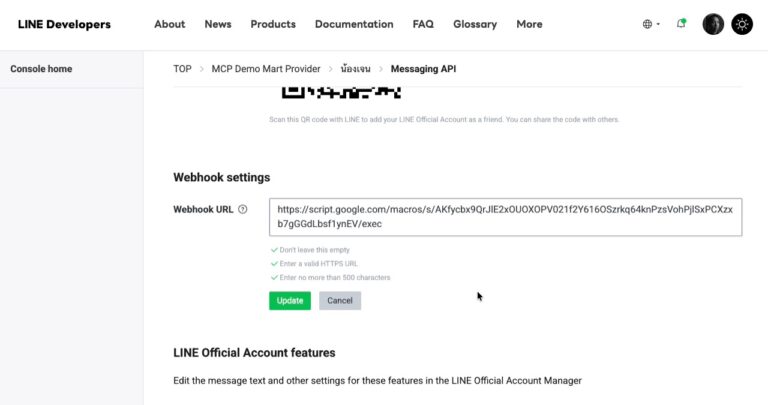Click the green Update button

[290, 301]
